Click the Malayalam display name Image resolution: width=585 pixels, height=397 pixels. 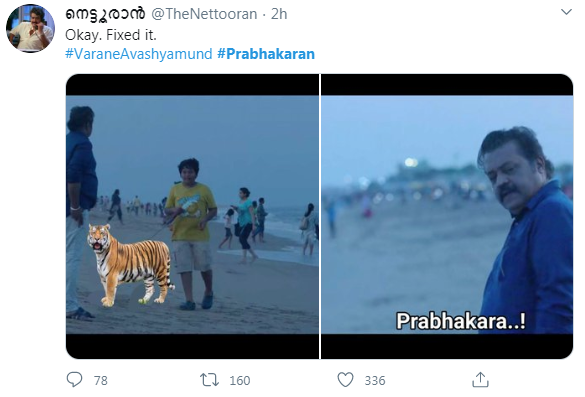[105, 14]
